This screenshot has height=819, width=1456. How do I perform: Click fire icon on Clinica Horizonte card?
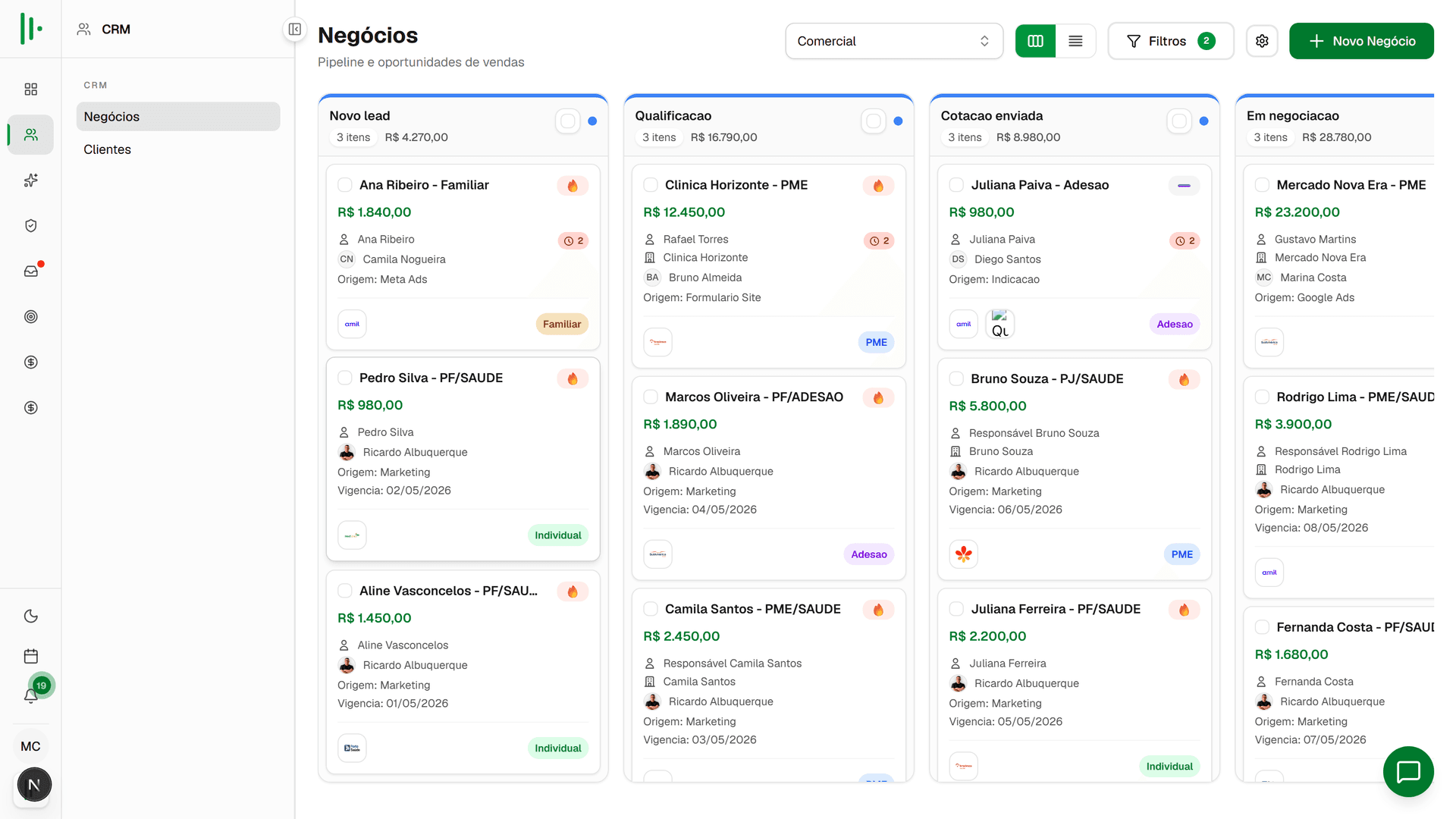click(x=878, y=186)
